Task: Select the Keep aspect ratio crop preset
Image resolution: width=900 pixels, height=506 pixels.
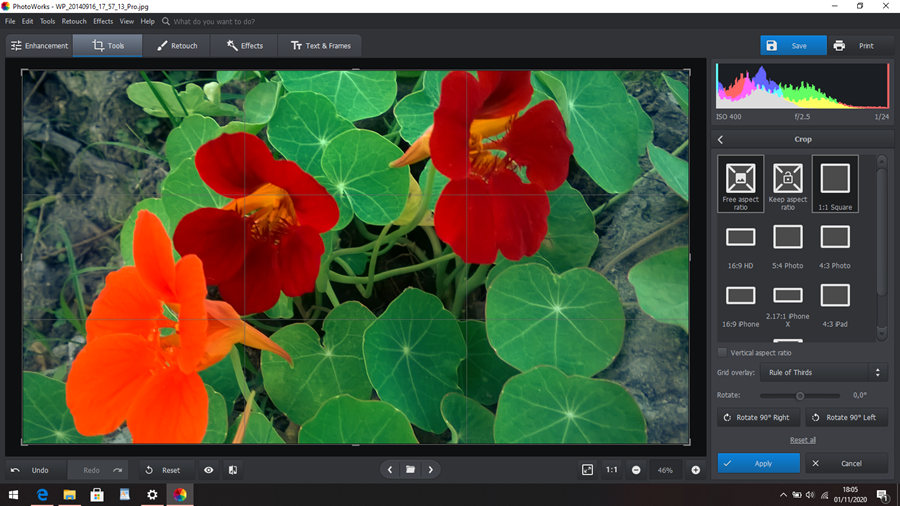Action: 788,184
